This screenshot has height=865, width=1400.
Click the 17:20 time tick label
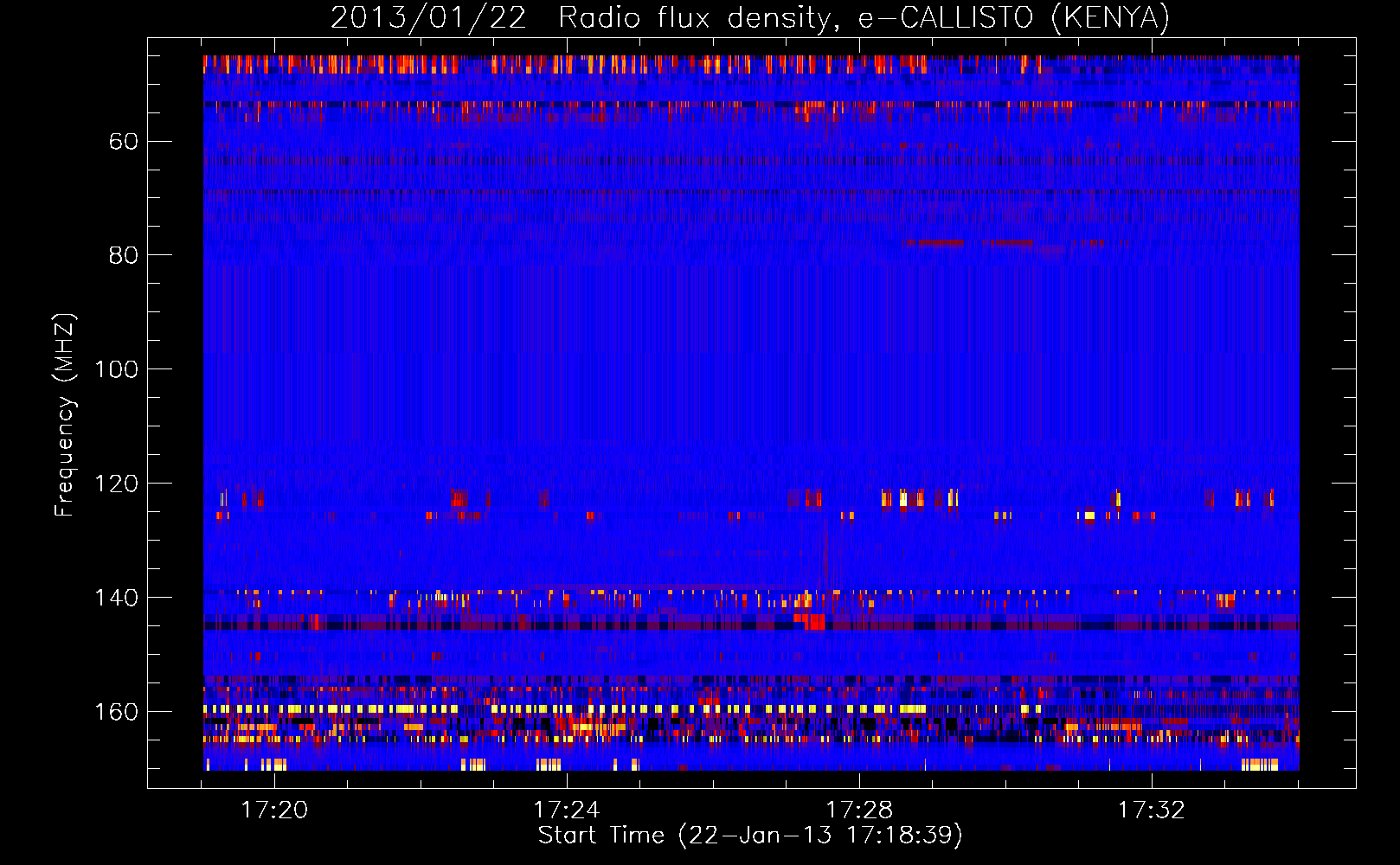coord(274,810)
